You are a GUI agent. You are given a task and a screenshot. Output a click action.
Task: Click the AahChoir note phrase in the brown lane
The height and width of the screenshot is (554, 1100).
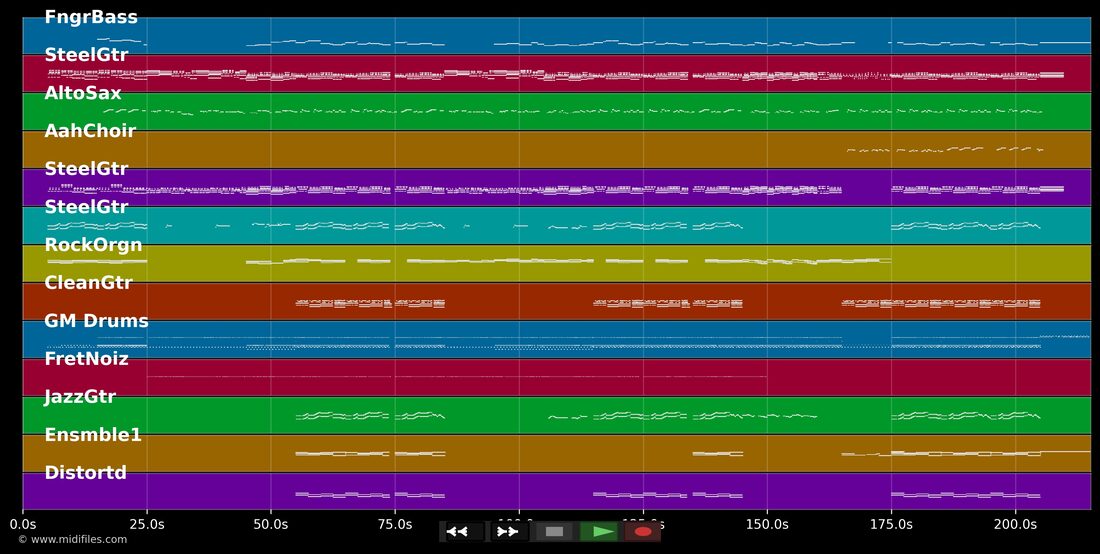coord(945,149)
